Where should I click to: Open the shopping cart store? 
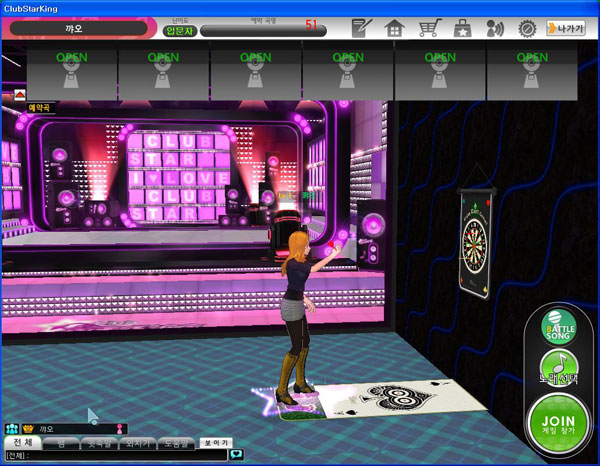(x=428, y=28)
